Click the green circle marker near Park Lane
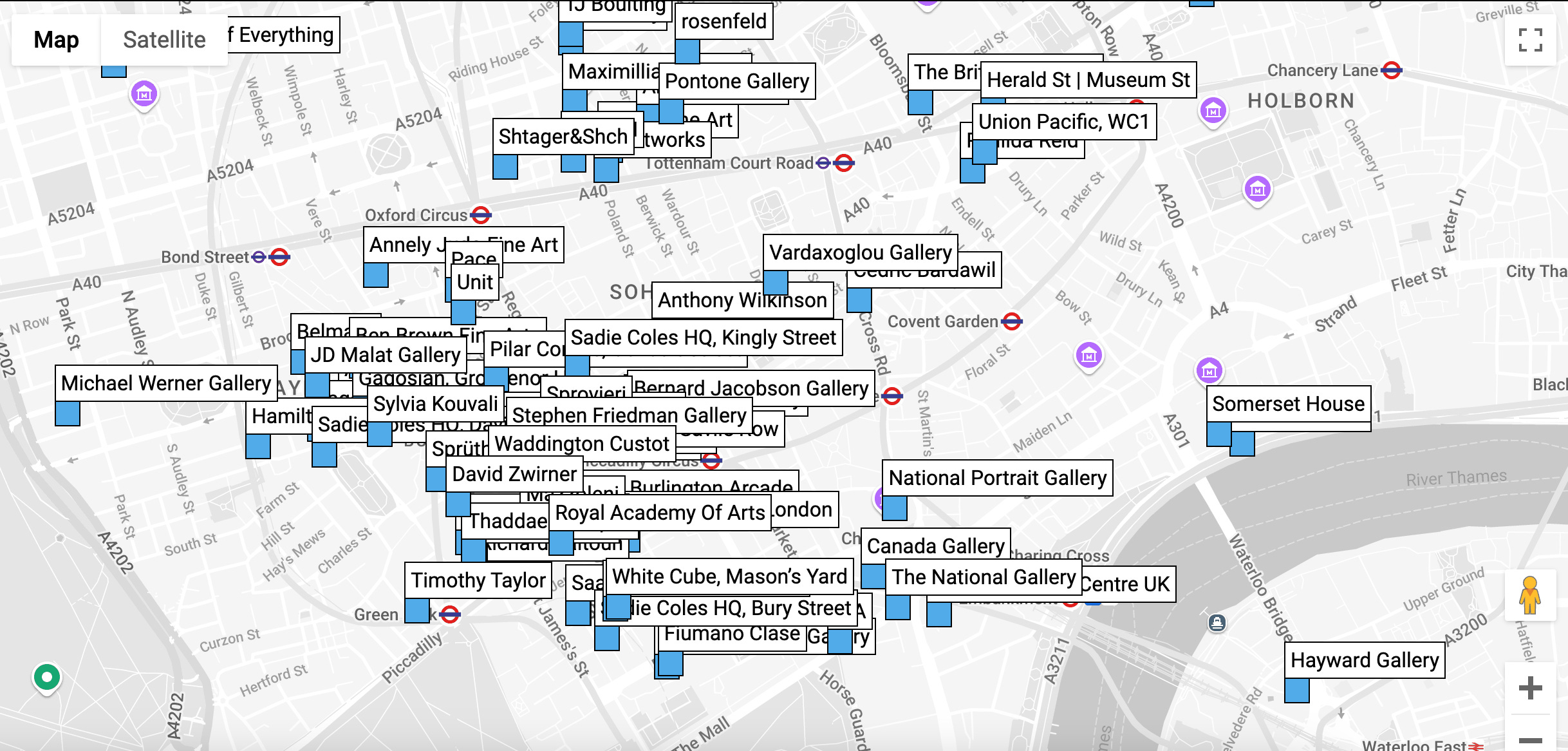This screenshot has width=1568, height=751. pos(46,678)
